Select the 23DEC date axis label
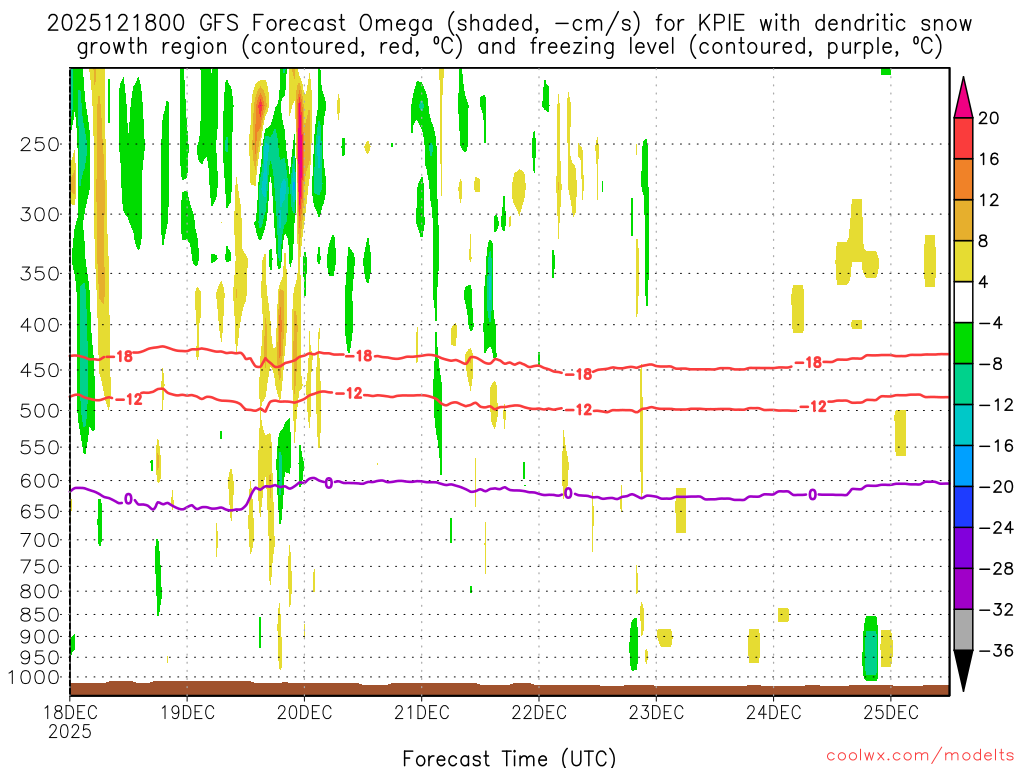The image size is (1024, 768). [656, 712]
